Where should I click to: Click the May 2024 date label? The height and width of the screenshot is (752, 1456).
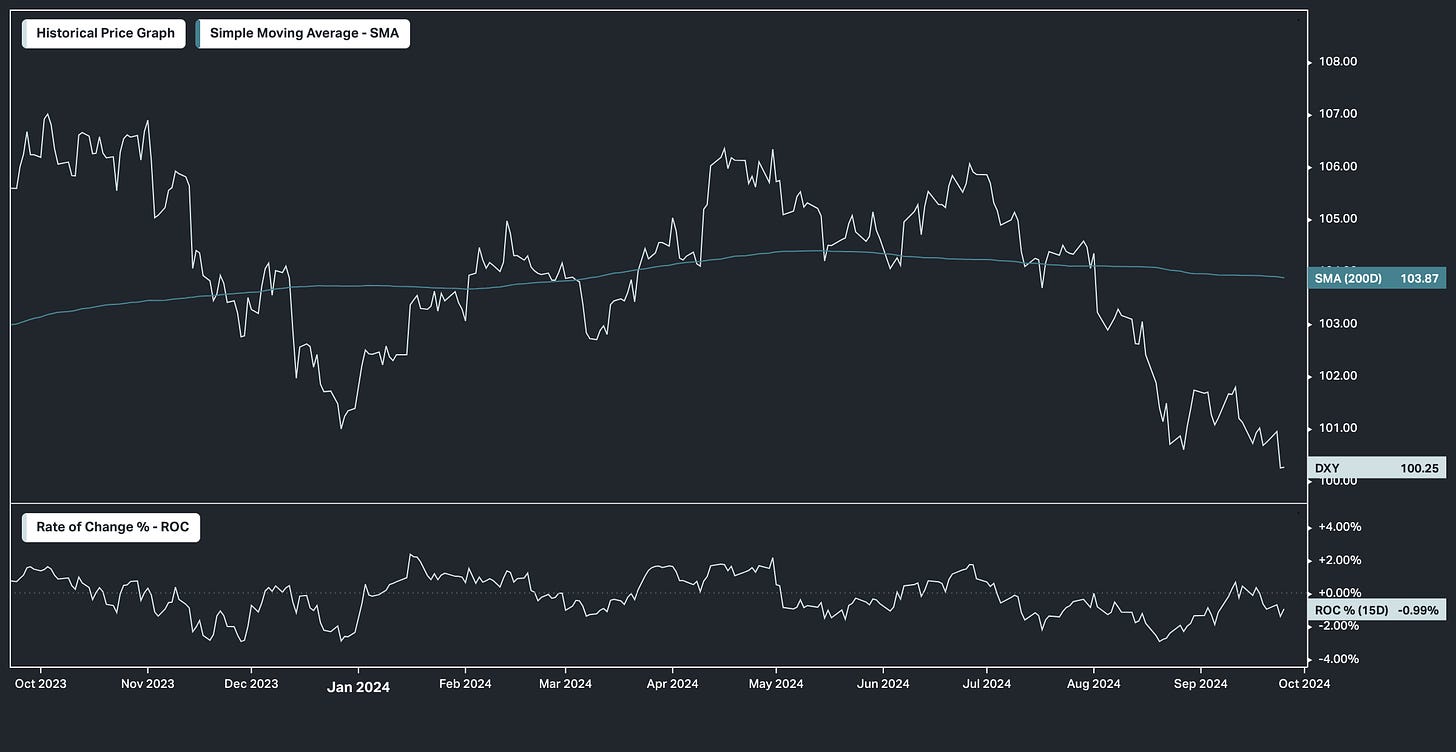(776, 684)
